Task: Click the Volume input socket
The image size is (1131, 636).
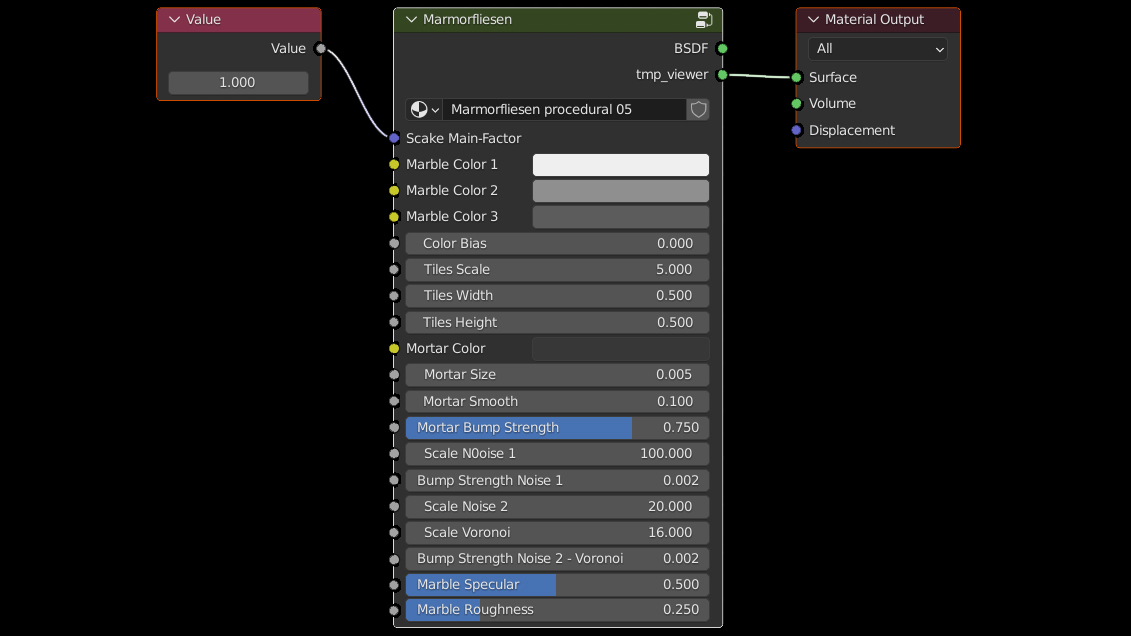Action: 797,103
